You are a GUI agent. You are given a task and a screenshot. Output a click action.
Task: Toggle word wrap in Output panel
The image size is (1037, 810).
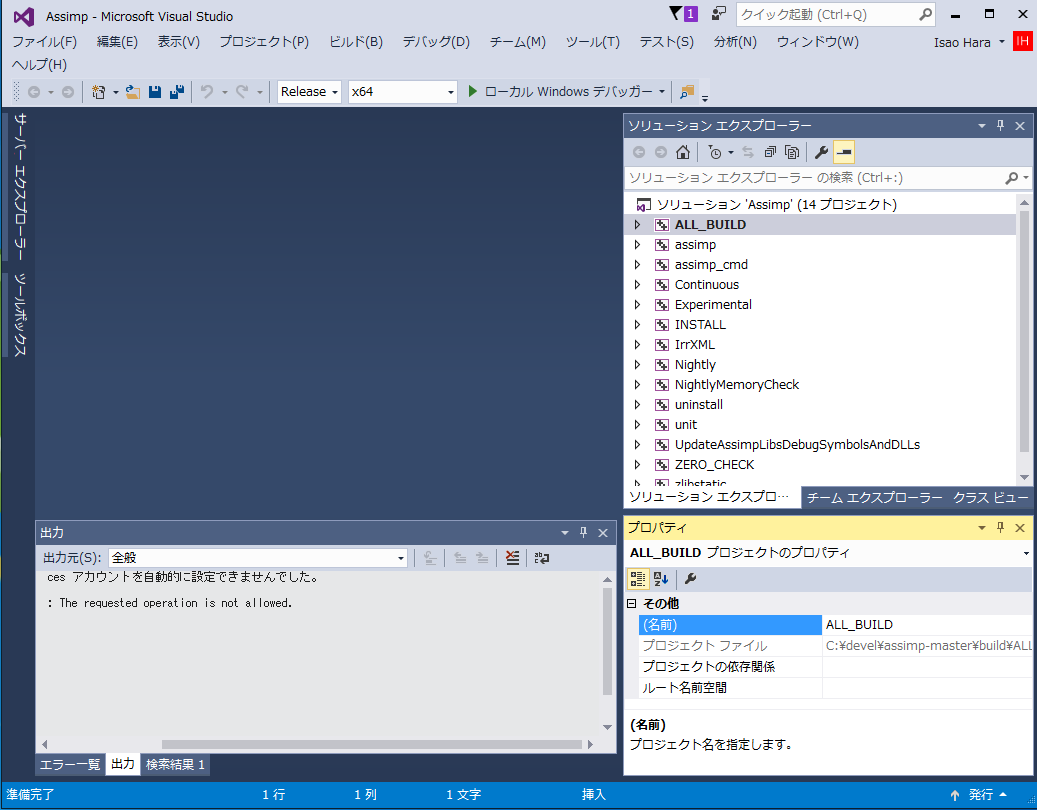click(x=542, y=558)
